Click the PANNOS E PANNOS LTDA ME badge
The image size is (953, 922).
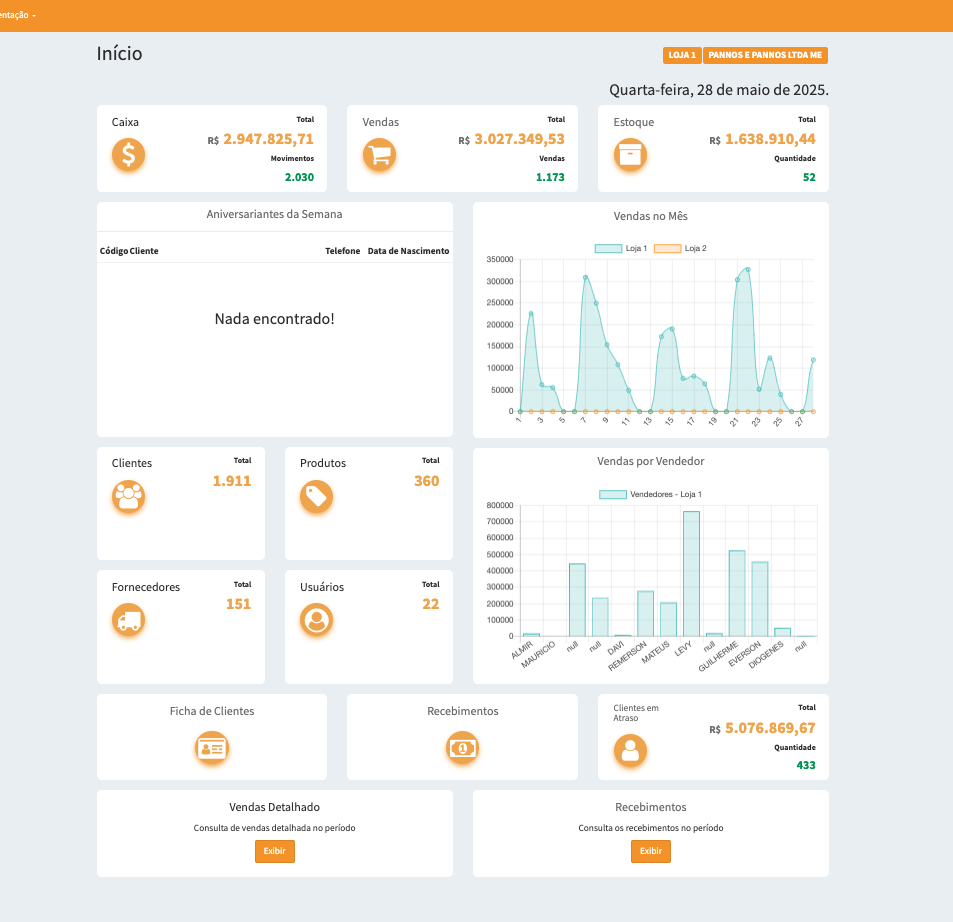click(765, 56)
